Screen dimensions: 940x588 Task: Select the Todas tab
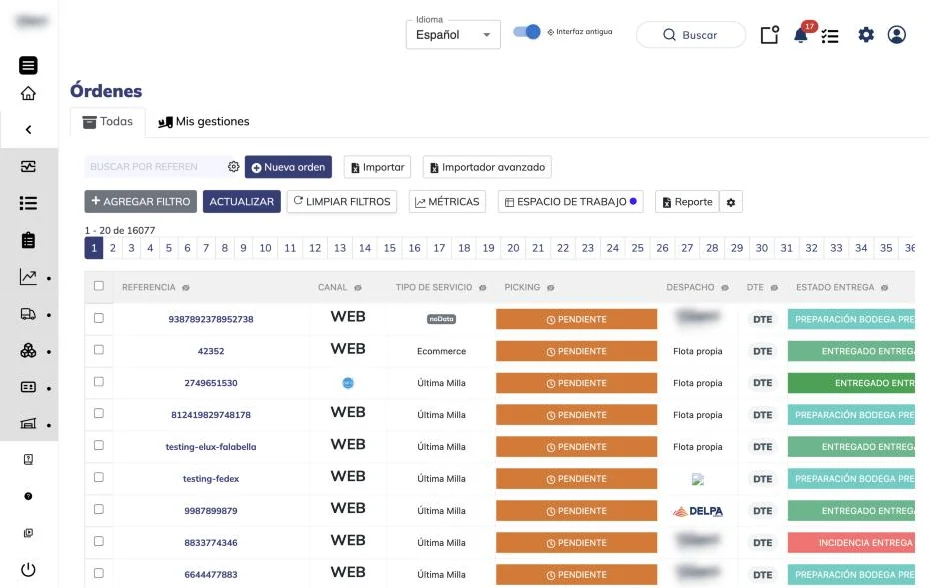108,122
